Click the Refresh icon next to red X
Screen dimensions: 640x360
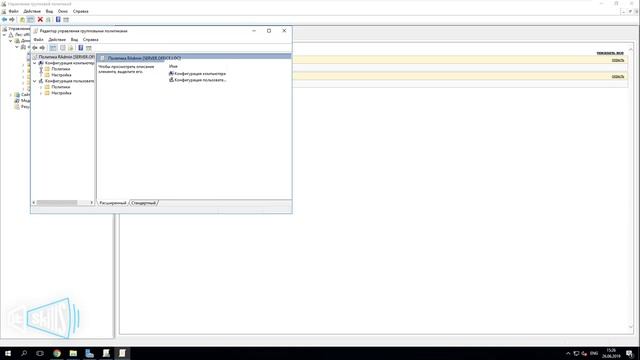tap(48, 20)
